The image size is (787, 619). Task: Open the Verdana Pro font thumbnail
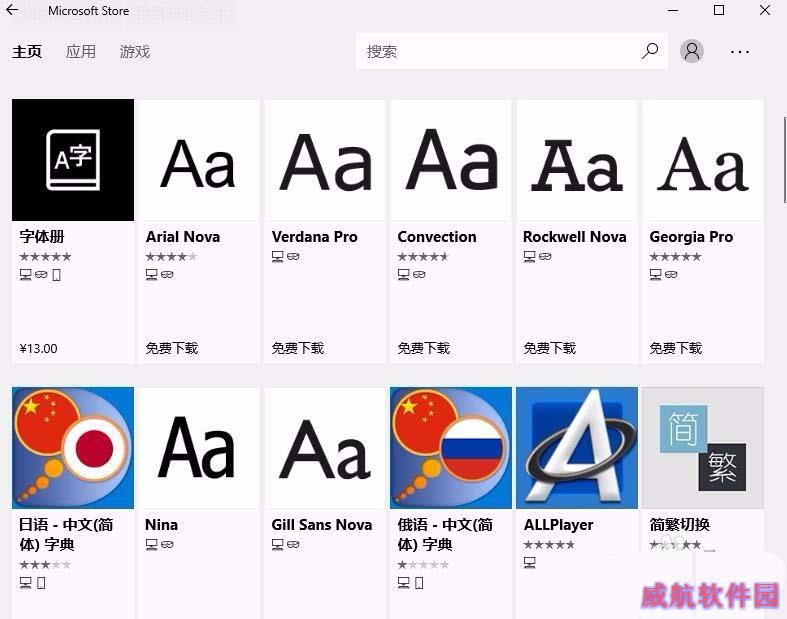click(x=325, y=160)
